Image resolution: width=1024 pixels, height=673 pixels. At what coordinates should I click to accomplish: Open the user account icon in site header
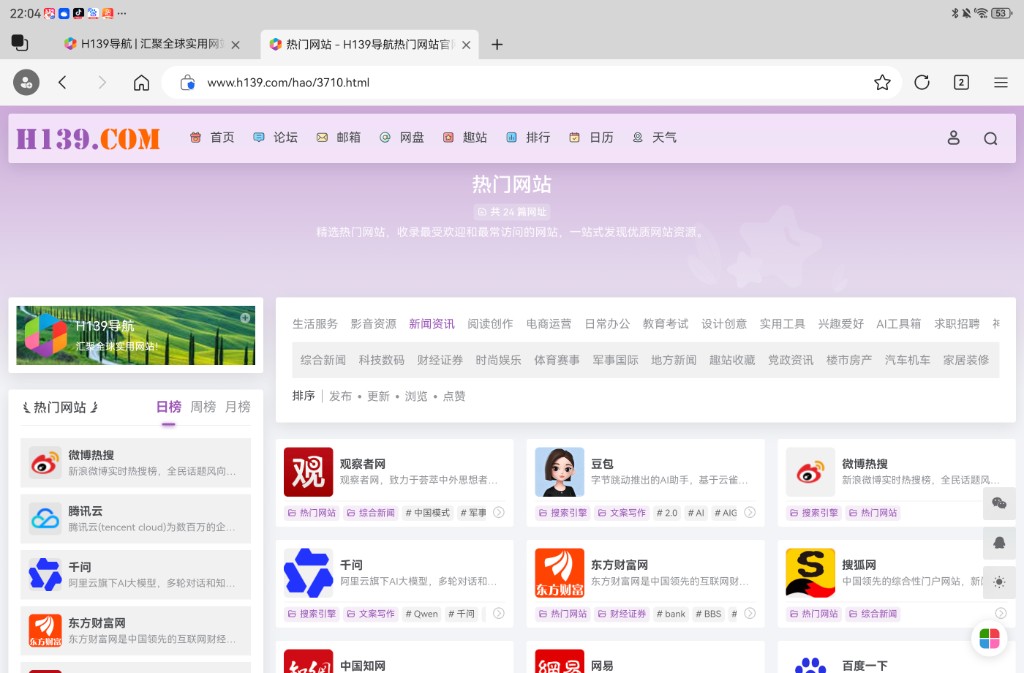(953, 138)
